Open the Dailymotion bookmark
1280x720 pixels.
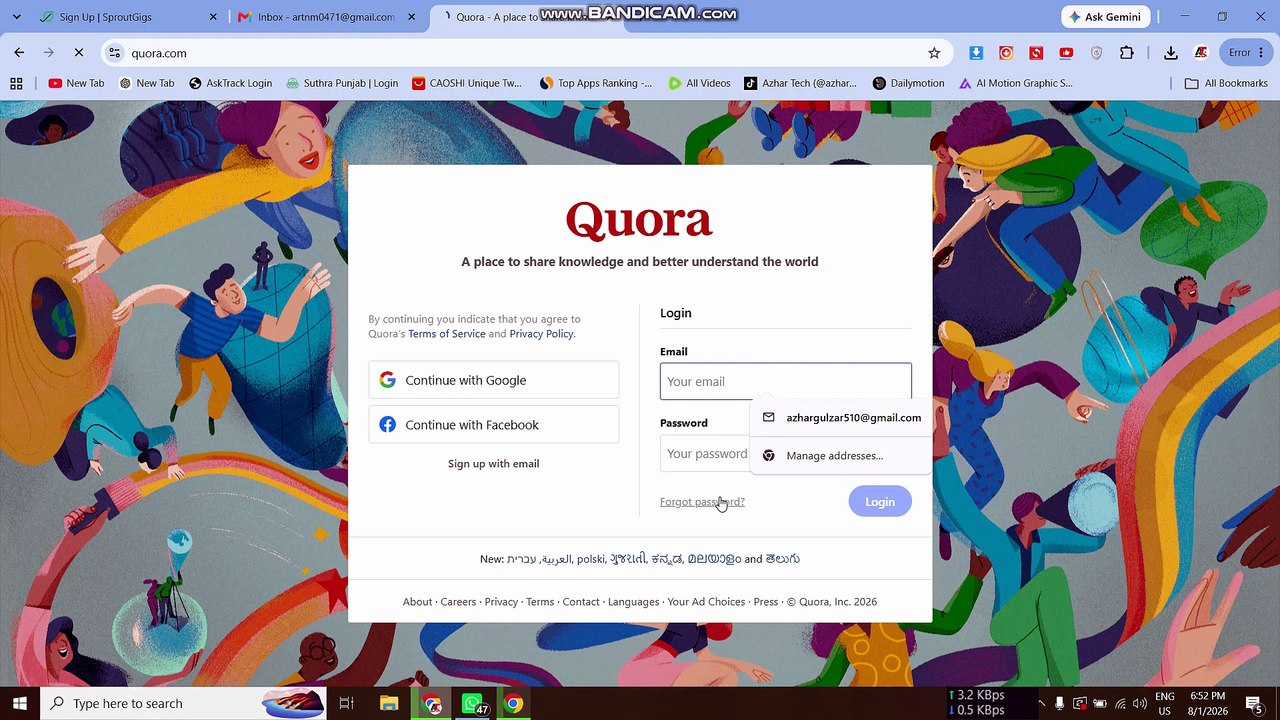point(908,83)
